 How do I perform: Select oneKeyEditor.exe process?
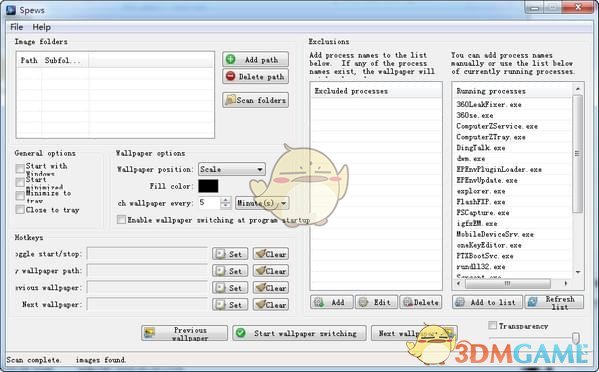tap(489, 245)
